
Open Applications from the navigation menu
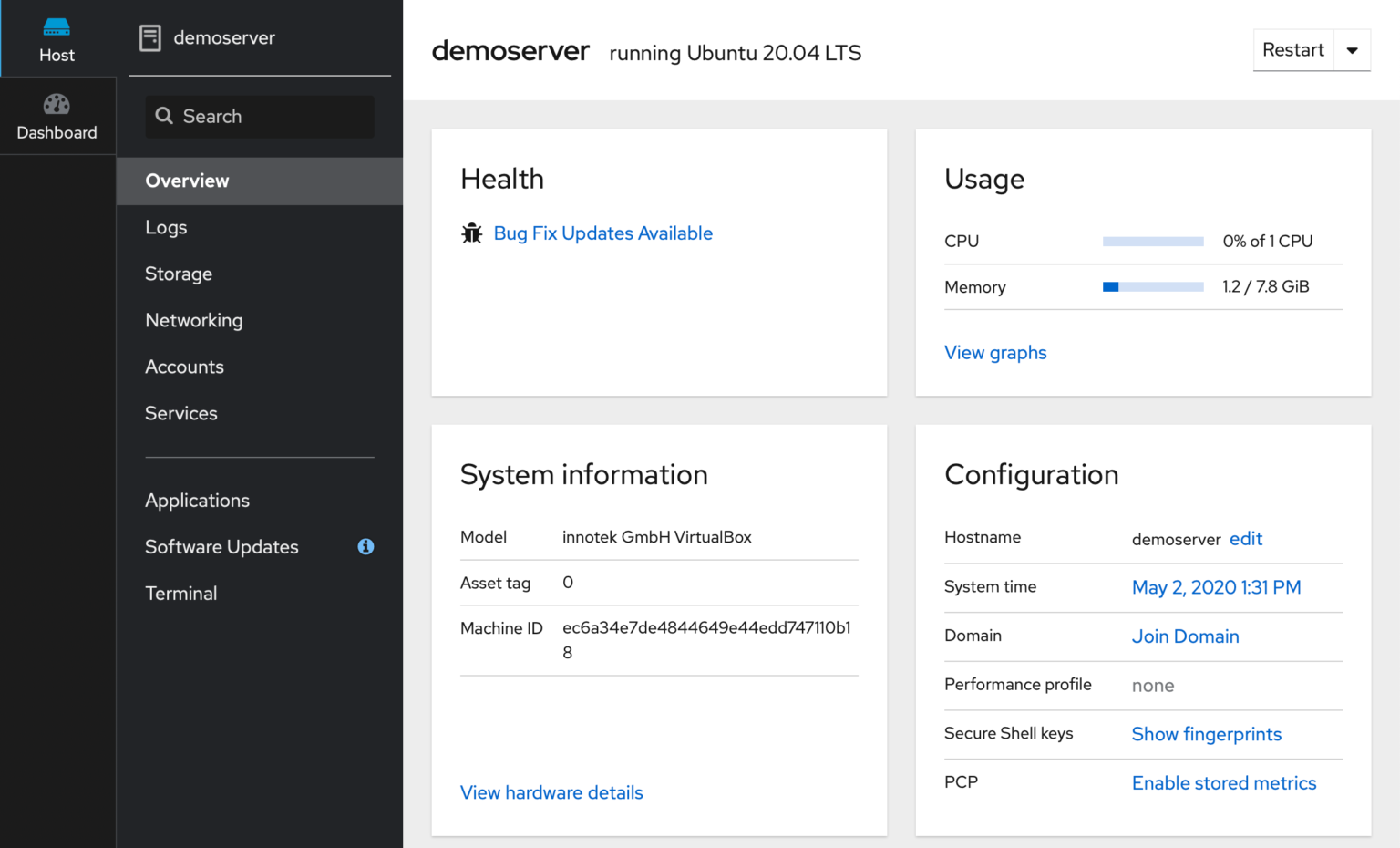[197, 500]
